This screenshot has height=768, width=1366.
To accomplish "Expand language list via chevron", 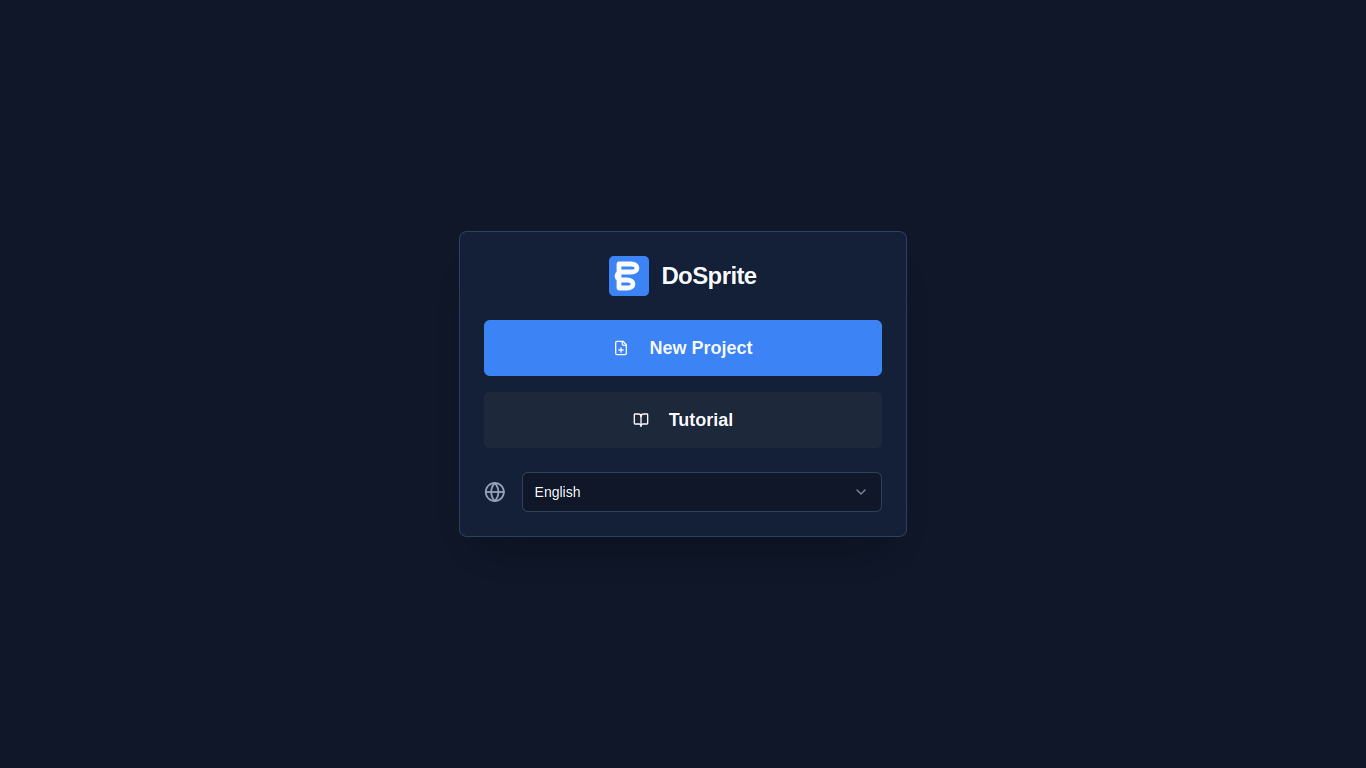I will pyautogui.click(x=861, y=492).
